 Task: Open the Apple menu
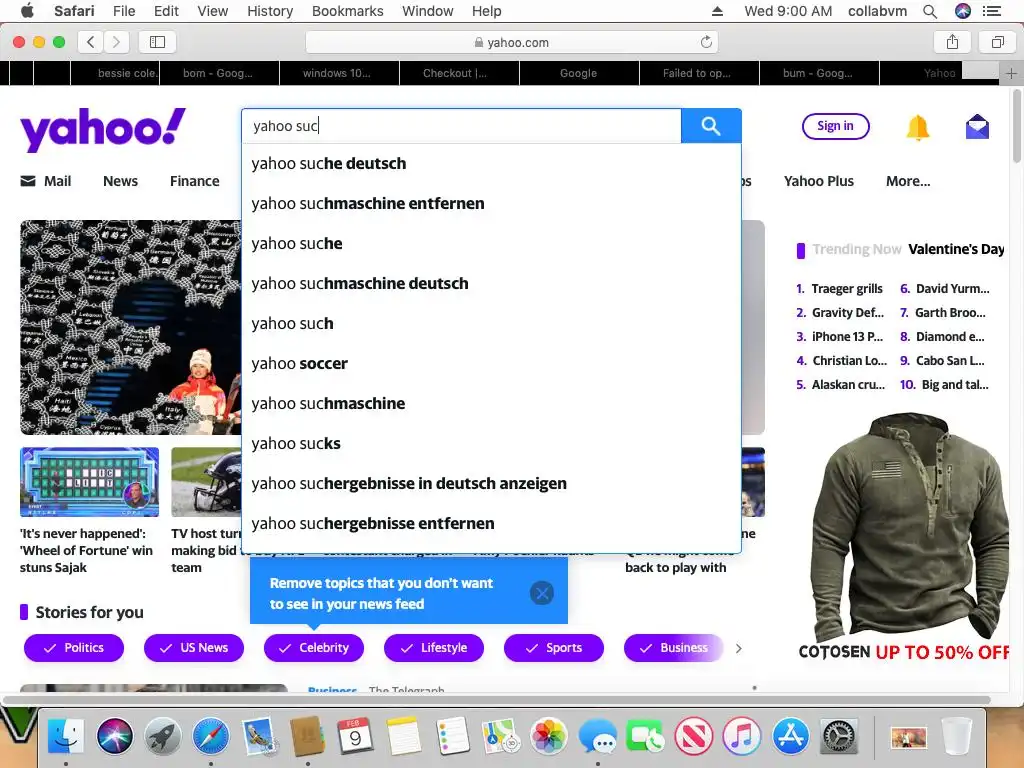(27, 11)
